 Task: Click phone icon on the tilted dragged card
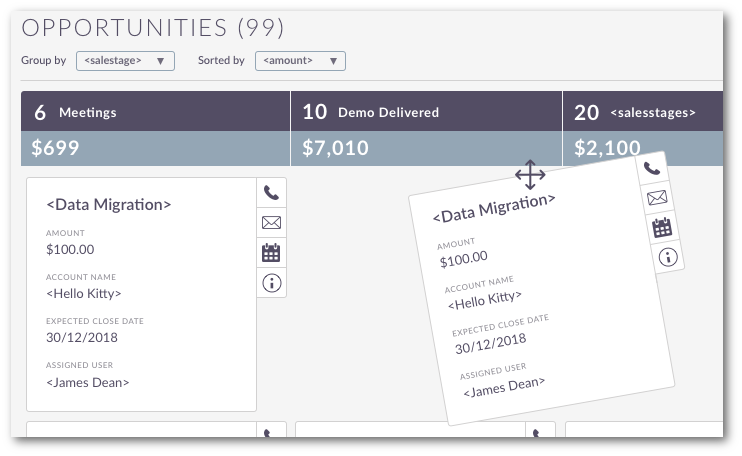[x=652, y=168]
